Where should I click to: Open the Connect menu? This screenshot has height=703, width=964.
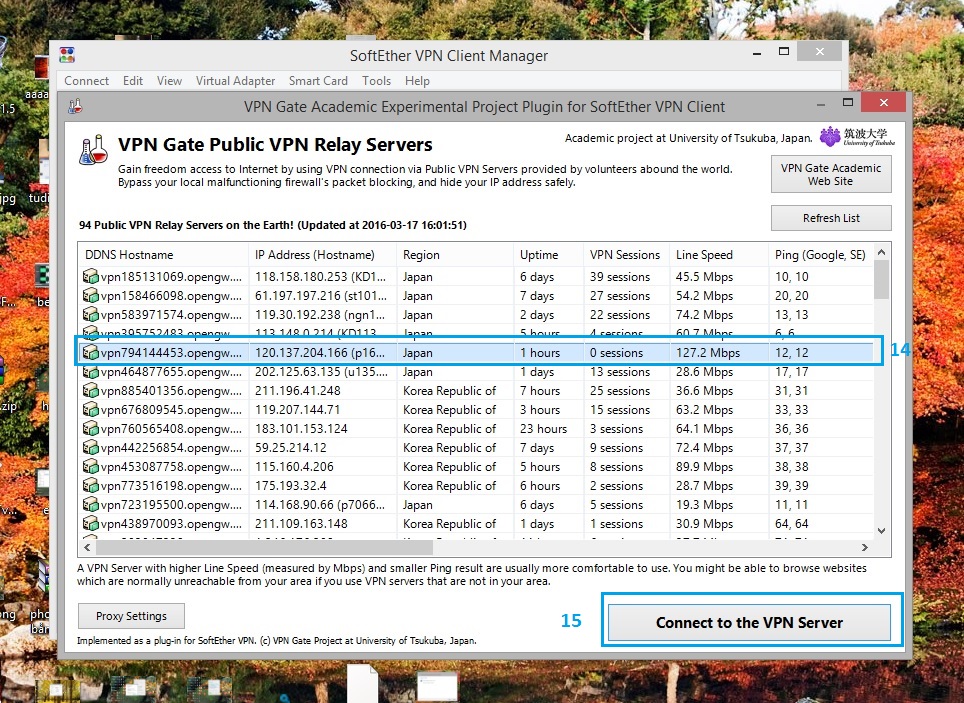(87, 81)
